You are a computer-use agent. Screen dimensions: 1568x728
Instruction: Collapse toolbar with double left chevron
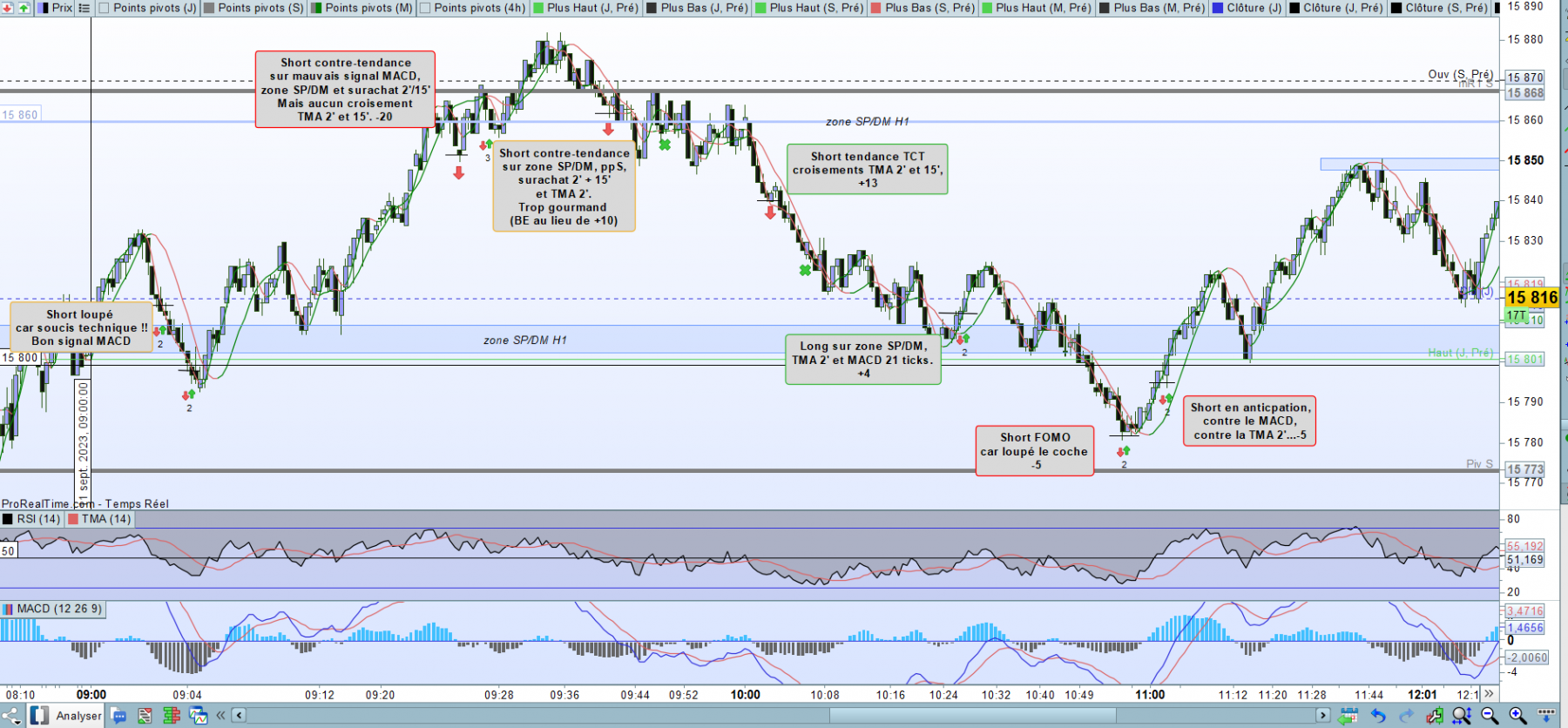point(220,716)
